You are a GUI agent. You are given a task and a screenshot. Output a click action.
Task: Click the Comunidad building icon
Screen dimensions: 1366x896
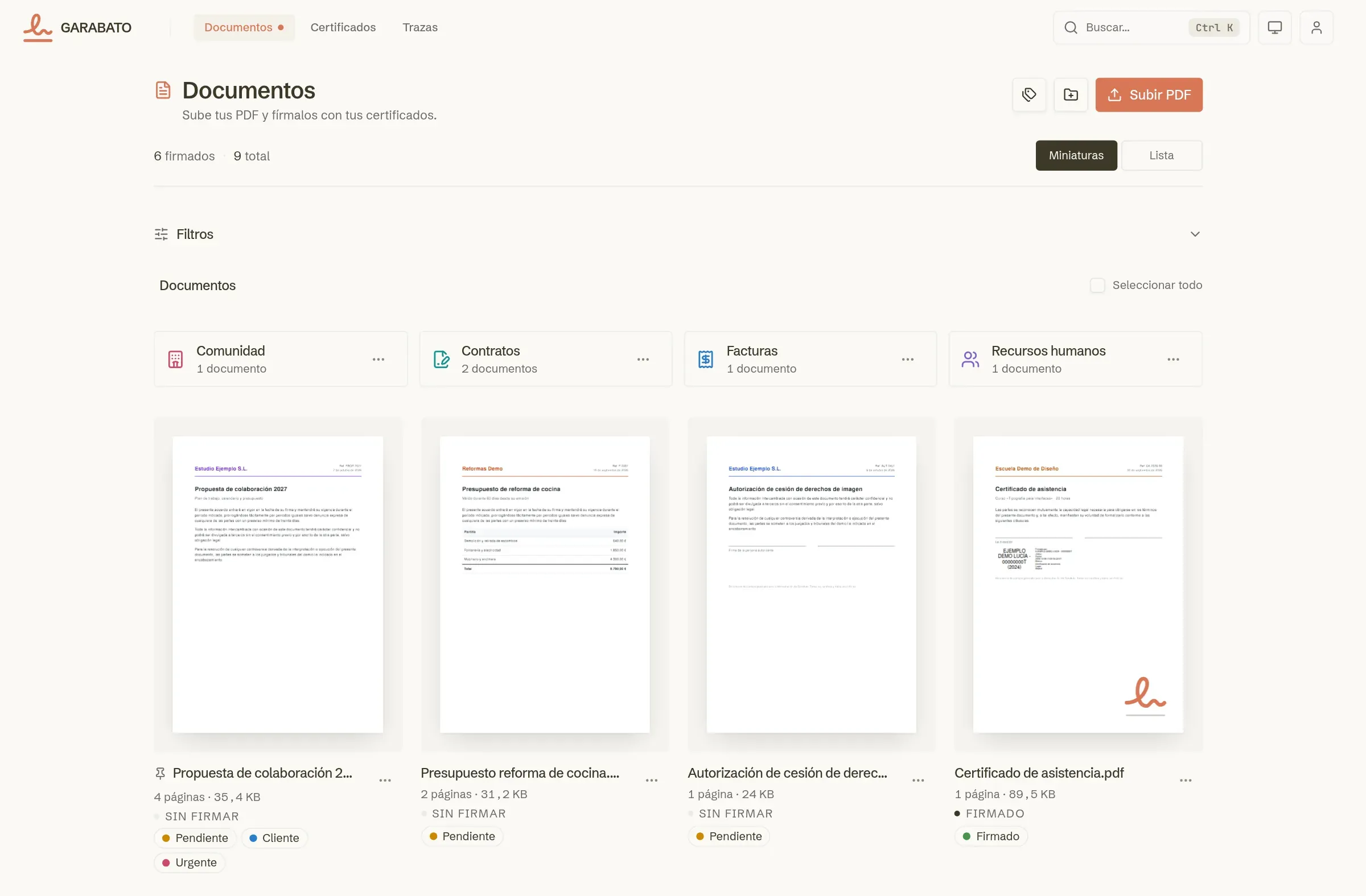(176, 359)
